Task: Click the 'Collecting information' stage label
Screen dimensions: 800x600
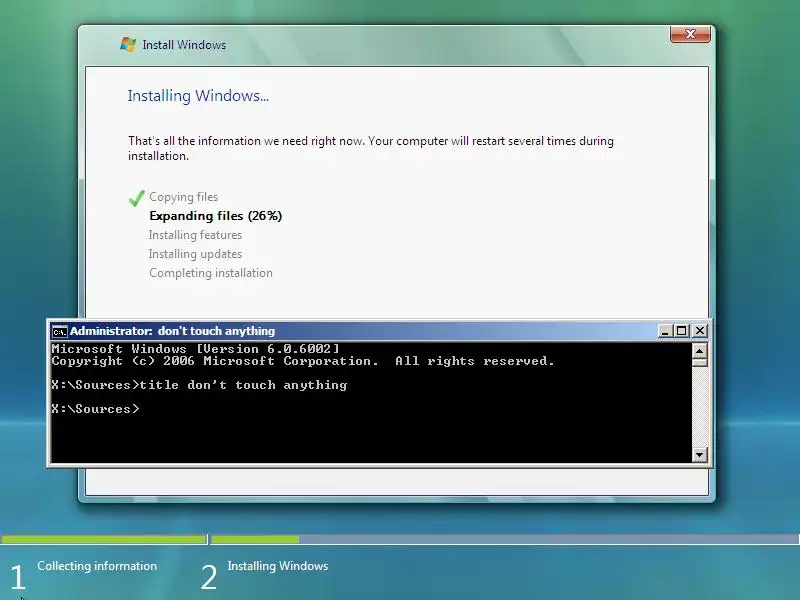Action: 97,566
